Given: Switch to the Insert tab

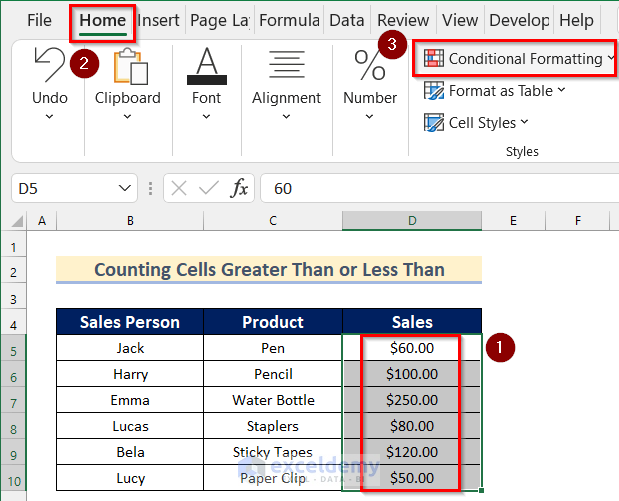Looking at the screenshot, I should point(158,20).
